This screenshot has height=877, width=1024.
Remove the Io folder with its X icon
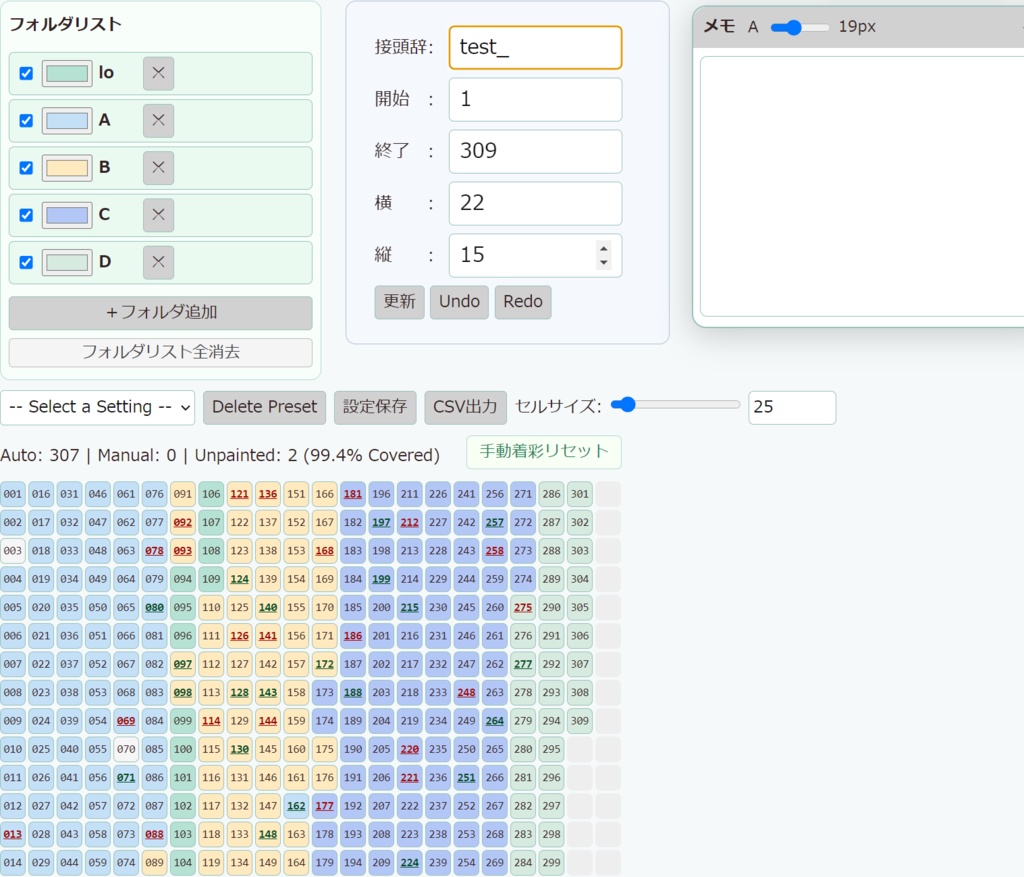point(158,73)
